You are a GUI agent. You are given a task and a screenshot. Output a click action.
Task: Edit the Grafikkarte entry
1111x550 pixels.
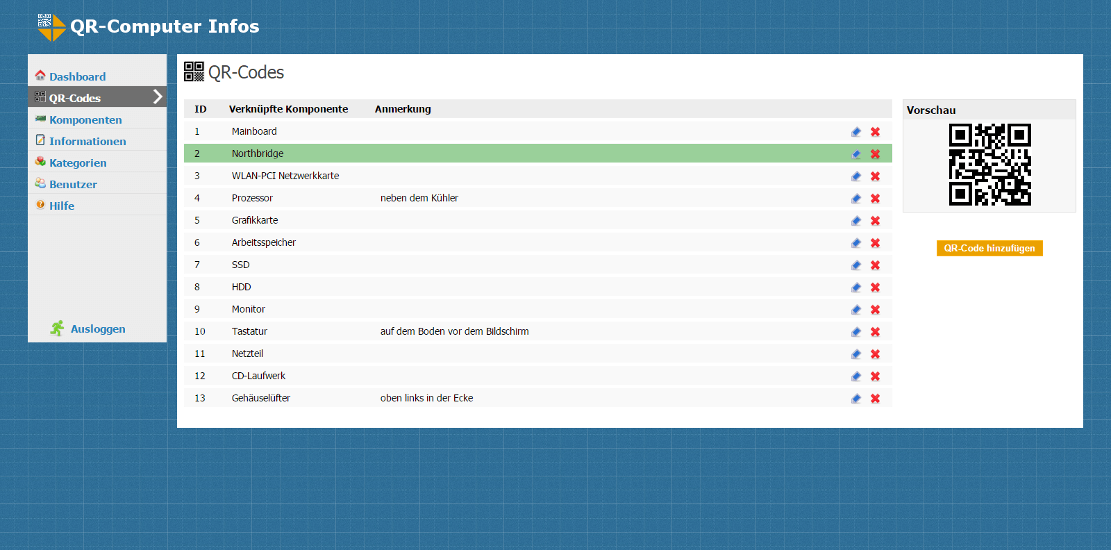[856, 220]
